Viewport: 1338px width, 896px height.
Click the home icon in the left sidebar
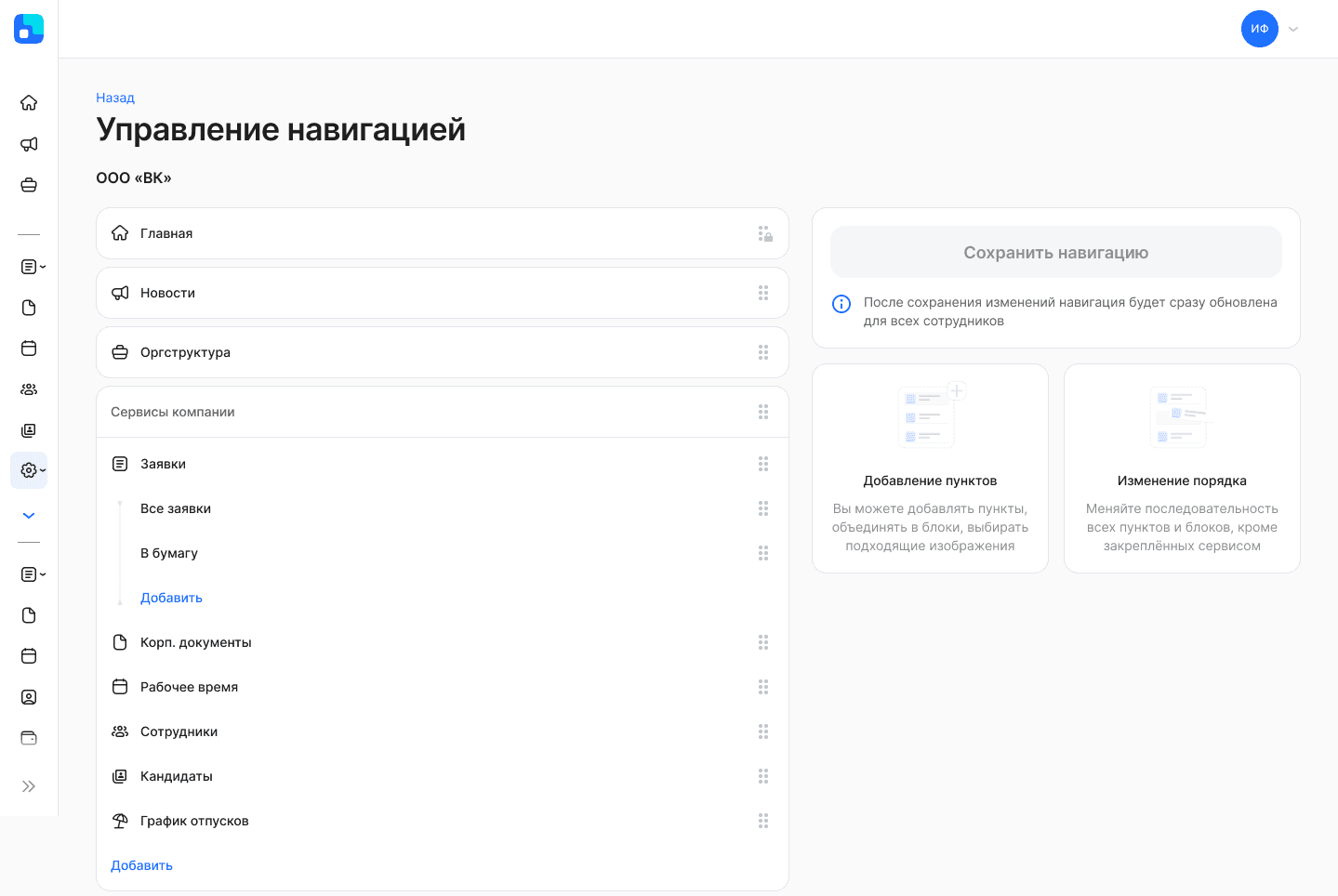coord(29,102)
